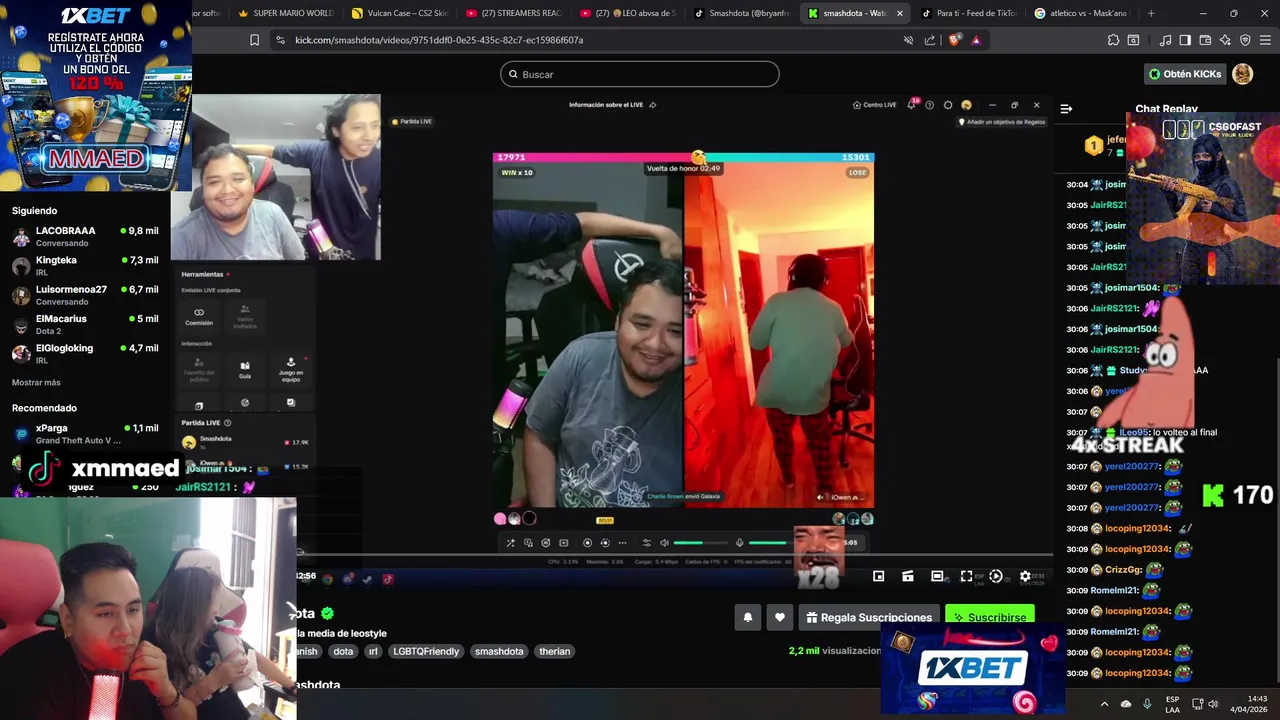Click the notification bell button below the video
Image resolution: width=1280 pixels, height=720 pixels.
click(x=747, y=617)
